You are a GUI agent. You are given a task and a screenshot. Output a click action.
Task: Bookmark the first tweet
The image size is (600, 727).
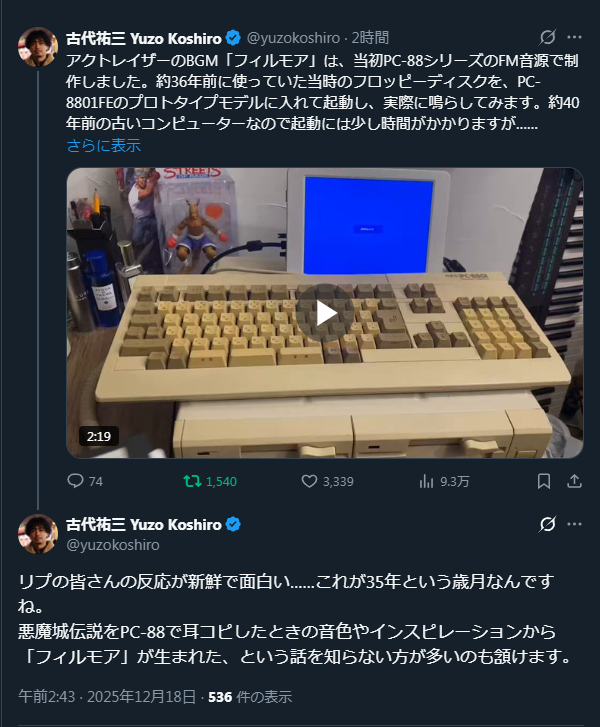[543, 481]
